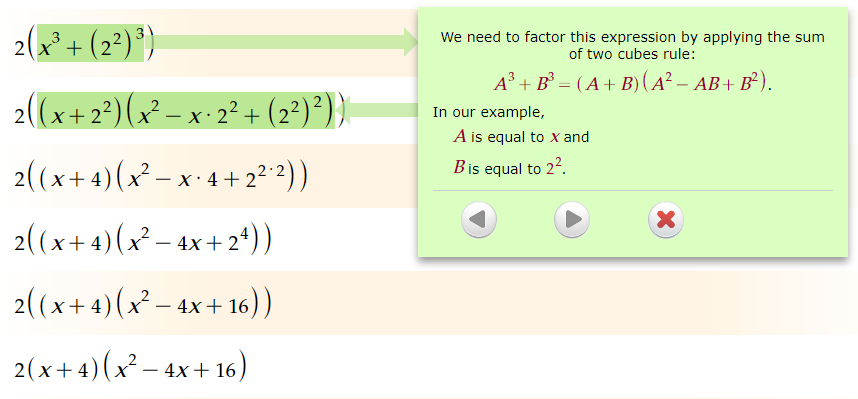Click the step 2((x+4)(x² − 4x + 16))

tap(142, 304)
